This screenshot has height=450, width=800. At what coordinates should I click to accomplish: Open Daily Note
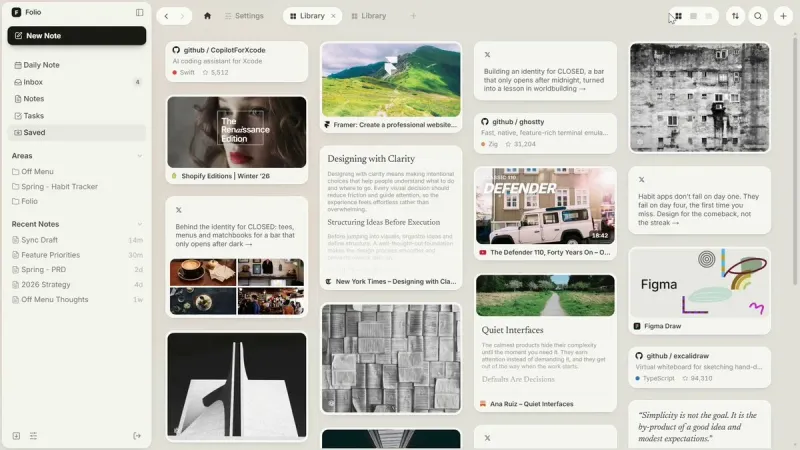(x=77, y=65)
